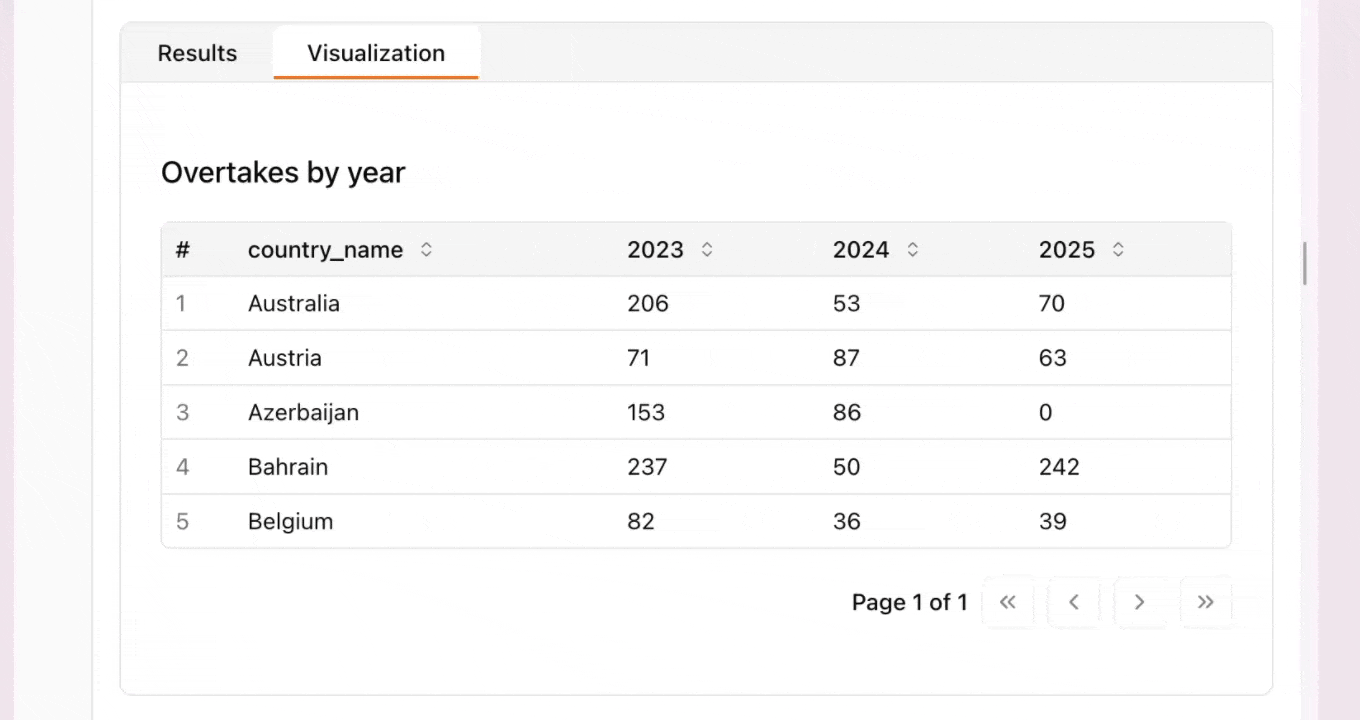Screen dimensions: 1360x720
Task: Click the Page 1 of 1 label
Action: pyautogui.click(x=909, y=601)
